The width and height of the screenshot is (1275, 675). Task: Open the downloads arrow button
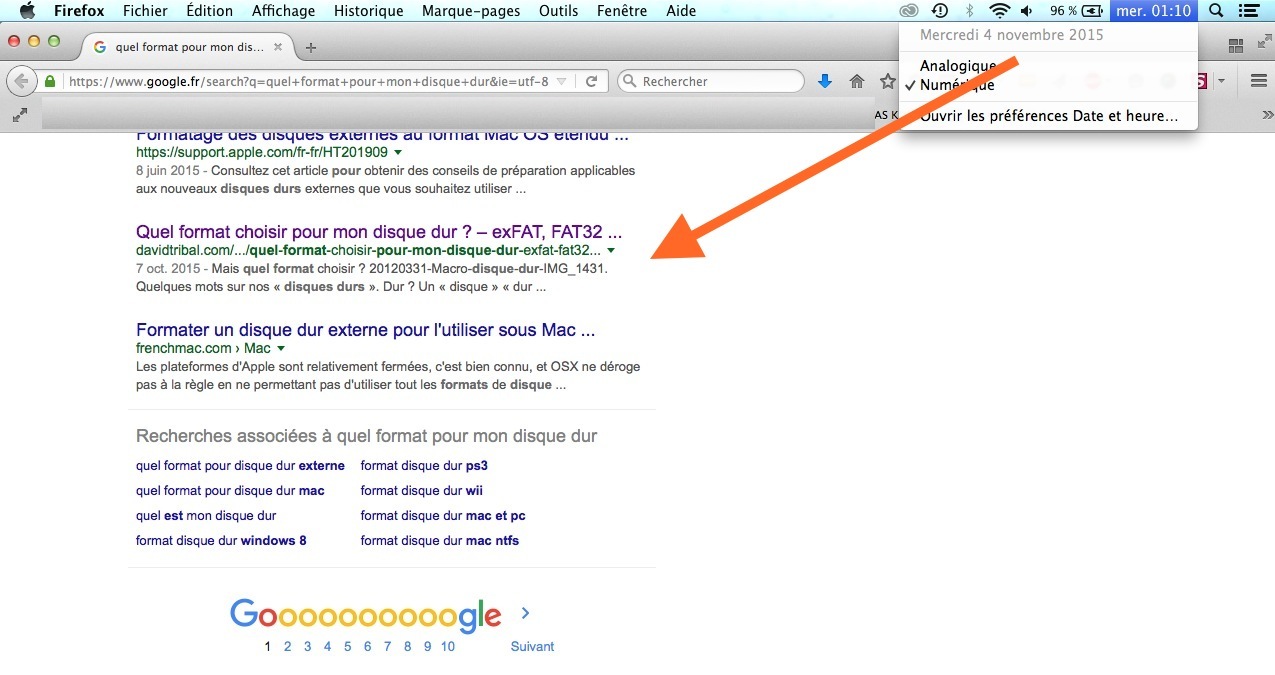(825, 82)
